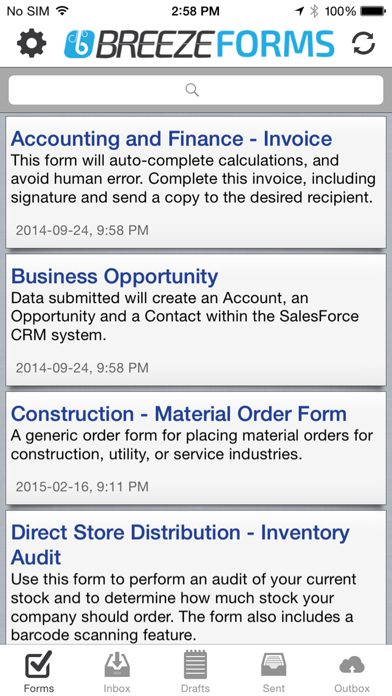The height and width of the screenshot is (696, 392).
Task: Tap the Business Opportunity 2014-09-24 timestamp
Action: (x=82, y=368)
